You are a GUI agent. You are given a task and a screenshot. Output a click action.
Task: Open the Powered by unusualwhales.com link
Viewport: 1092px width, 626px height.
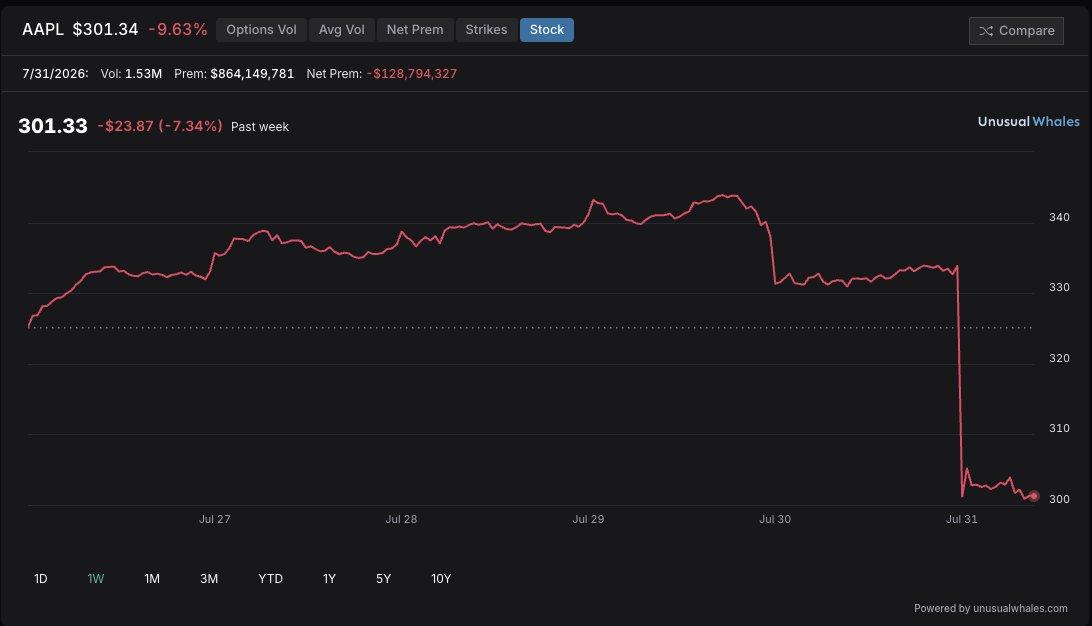(x=990, y=609)
